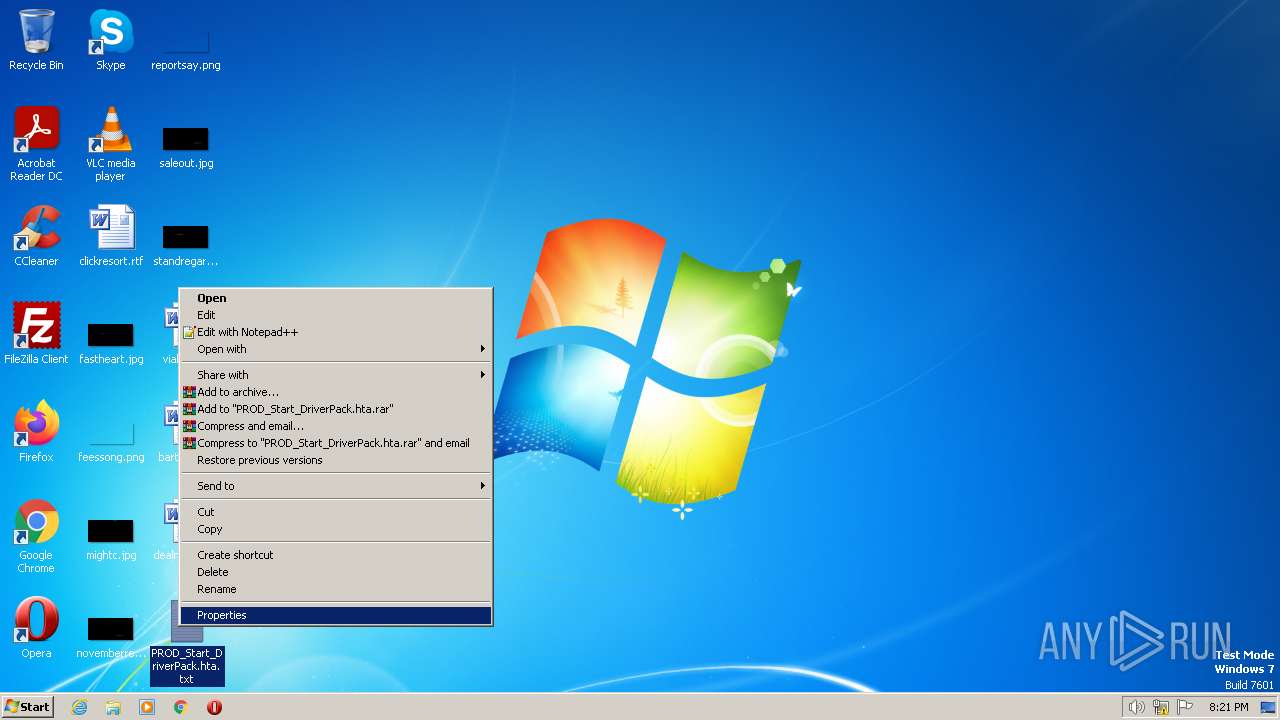Screen dimensions: 1280x720
Task: Select the standregar... desktop file
Action: 185,244
